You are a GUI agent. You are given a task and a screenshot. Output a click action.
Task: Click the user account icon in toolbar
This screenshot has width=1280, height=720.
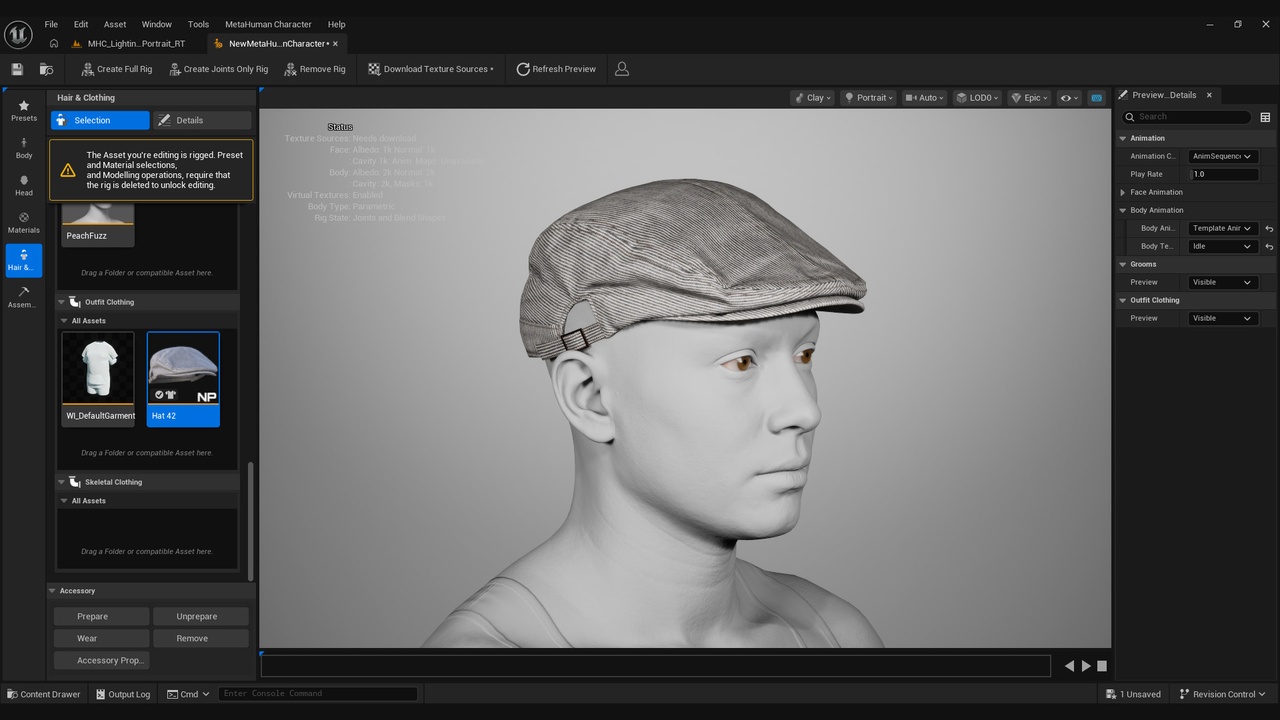622,69
